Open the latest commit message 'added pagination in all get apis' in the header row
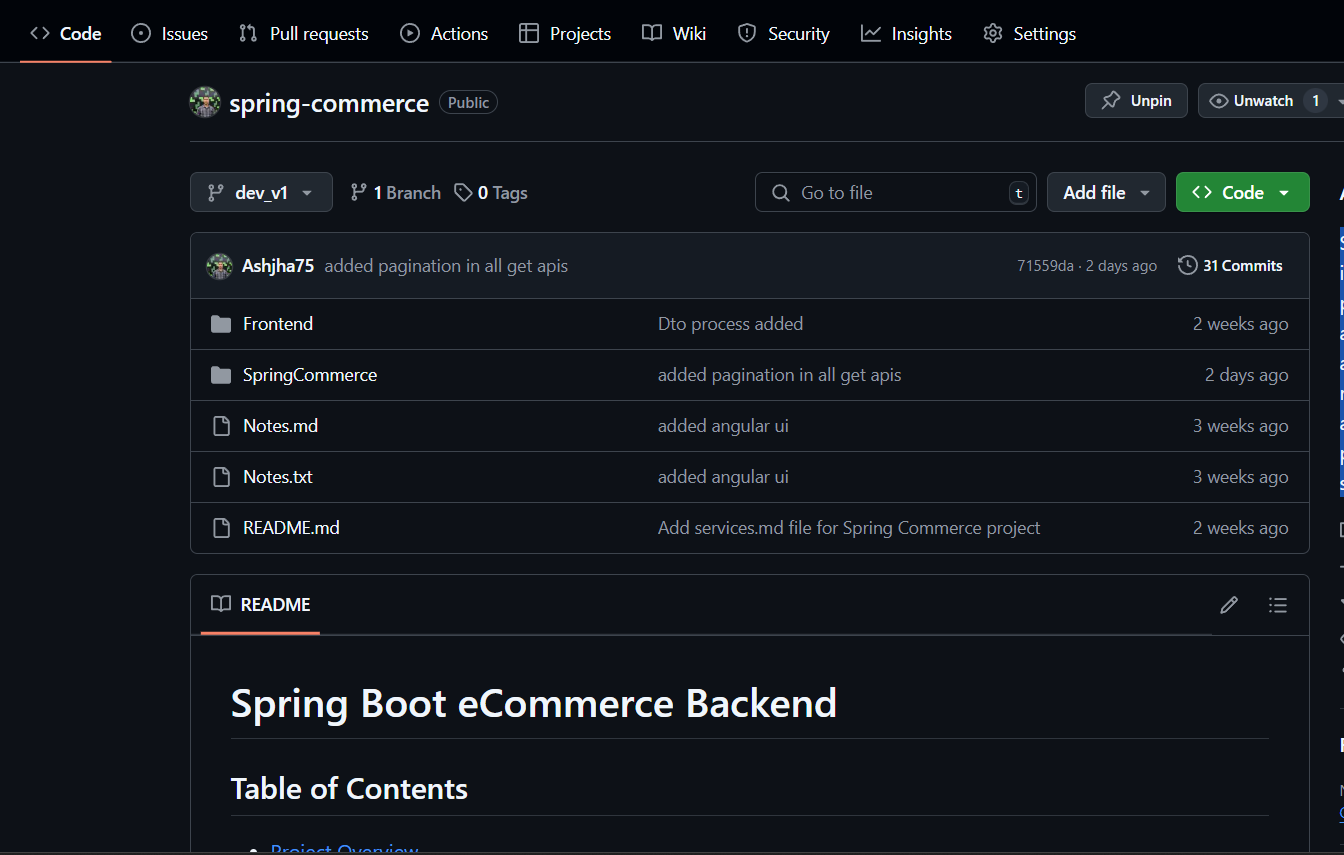 click(x=446, y=266)
